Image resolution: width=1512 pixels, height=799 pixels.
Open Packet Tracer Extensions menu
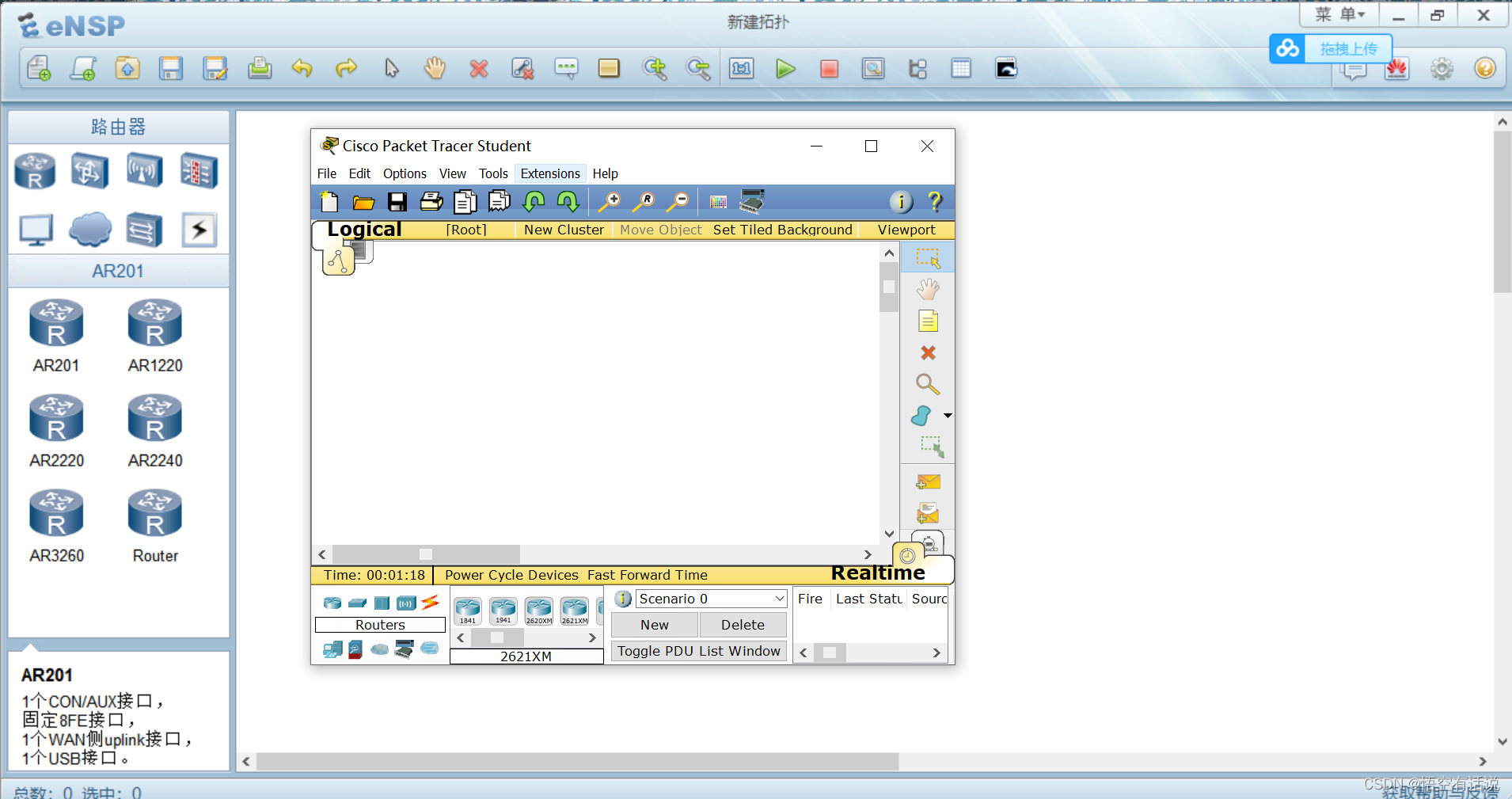click(x=550, y=173)
